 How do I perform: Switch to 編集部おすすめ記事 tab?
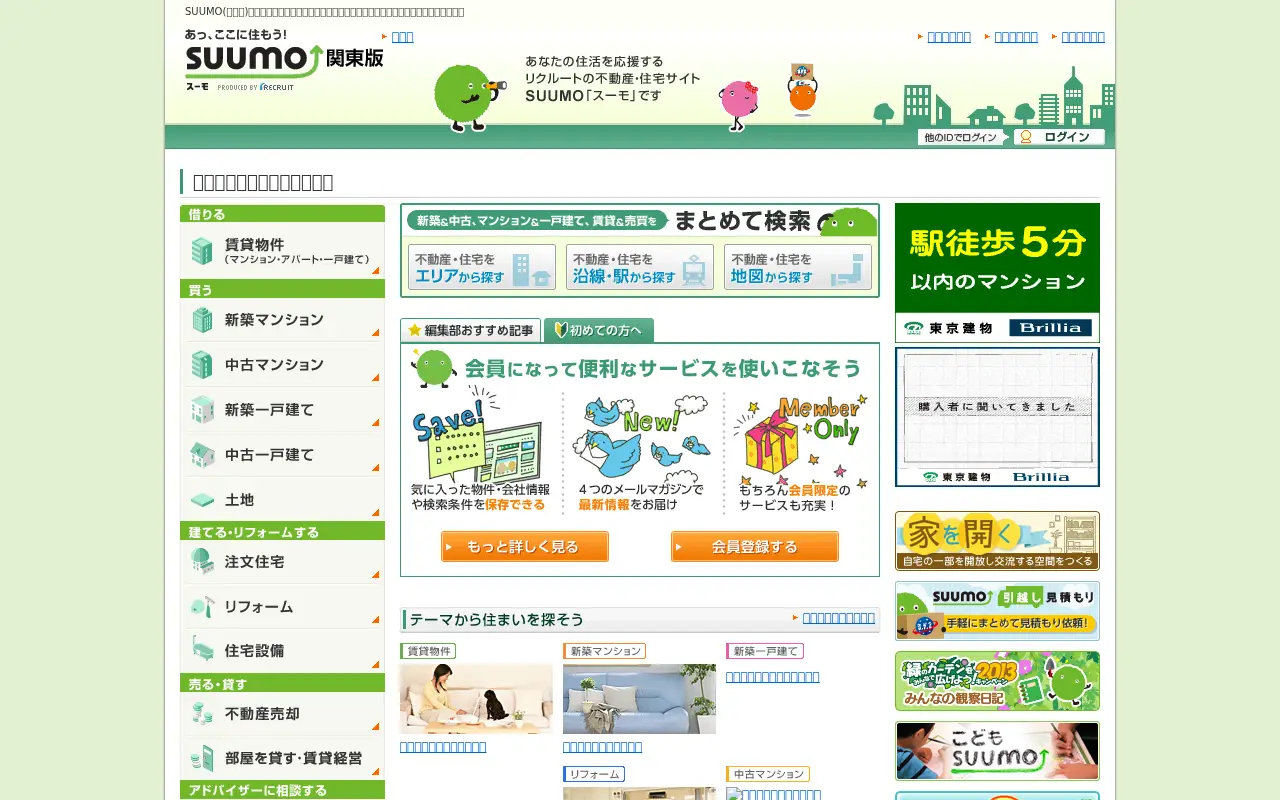[471, 330]
